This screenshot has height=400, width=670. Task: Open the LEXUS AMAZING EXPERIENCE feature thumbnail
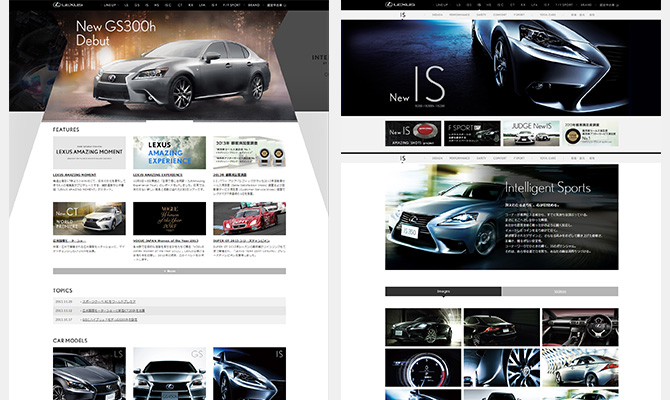coord(169,153)
